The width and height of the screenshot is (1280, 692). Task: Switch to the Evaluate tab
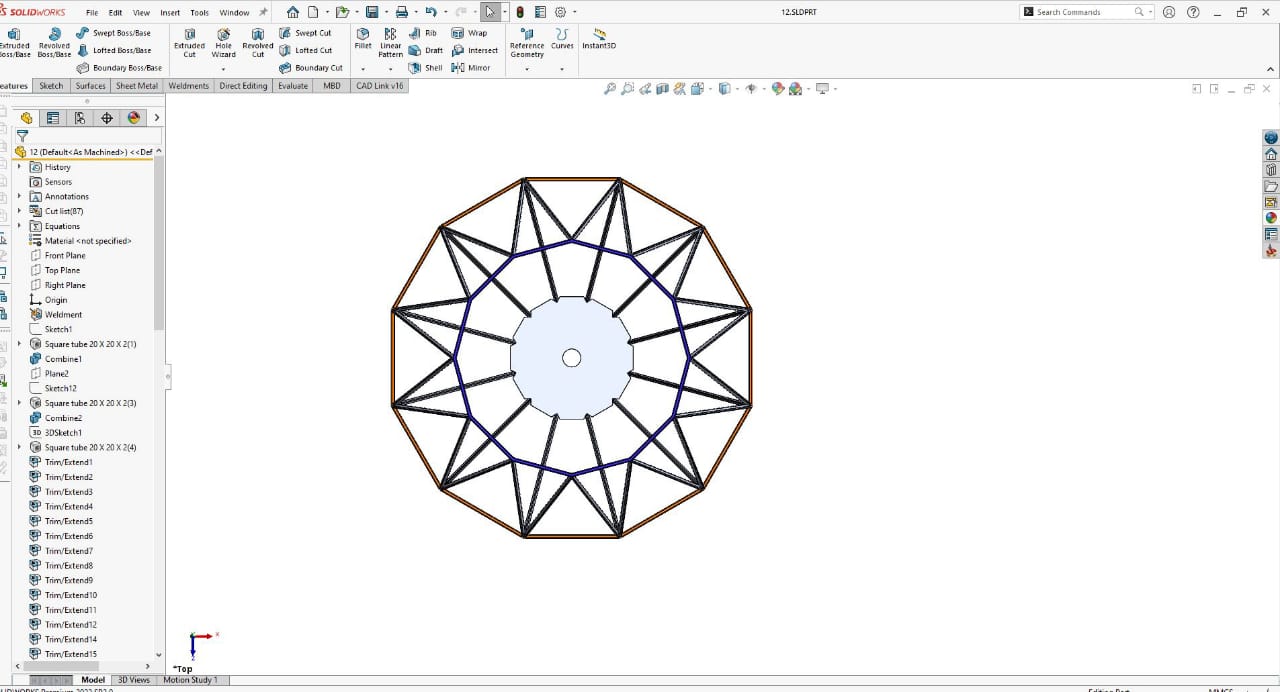tap(293, 86)
